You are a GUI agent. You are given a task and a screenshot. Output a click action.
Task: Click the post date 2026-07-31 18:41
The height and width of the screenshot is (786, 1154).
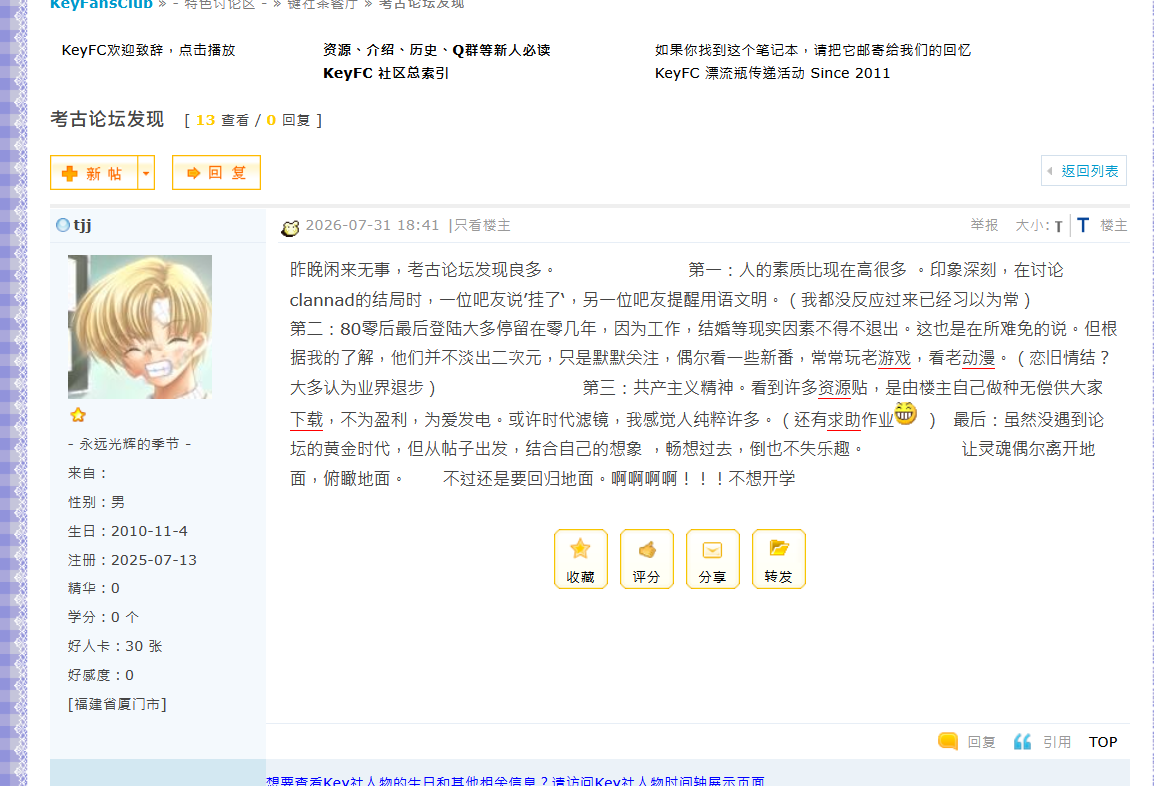tap(372, 225)
